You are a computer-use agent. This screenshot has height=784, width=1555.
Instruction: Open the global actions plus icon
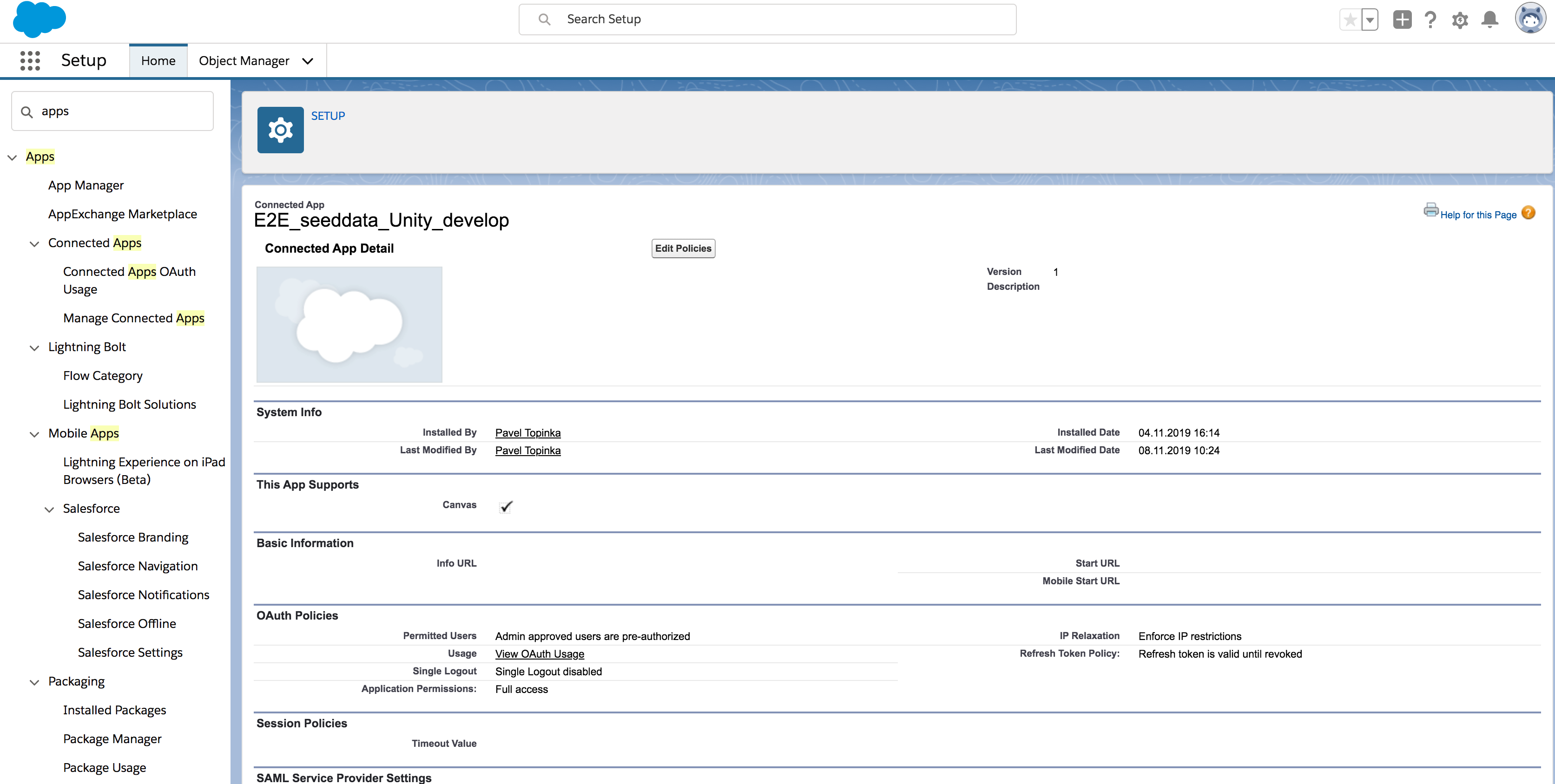pos(1402,20)
